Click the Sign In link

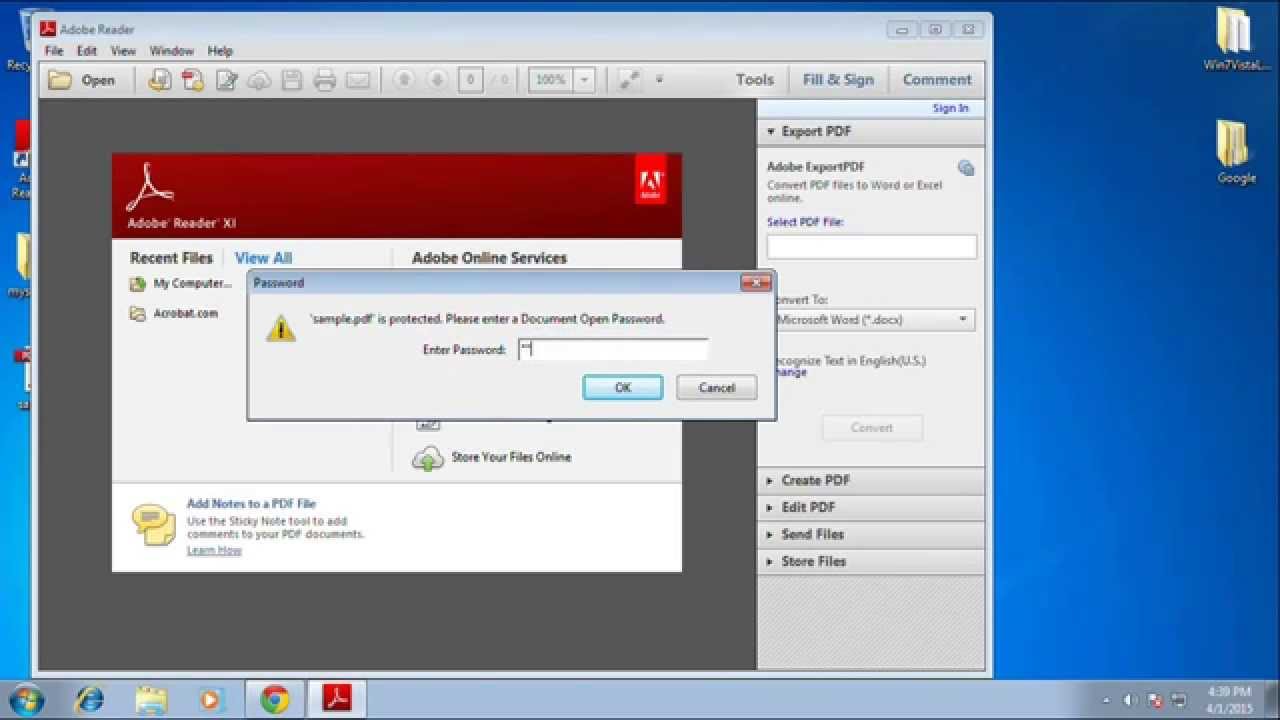950,108
